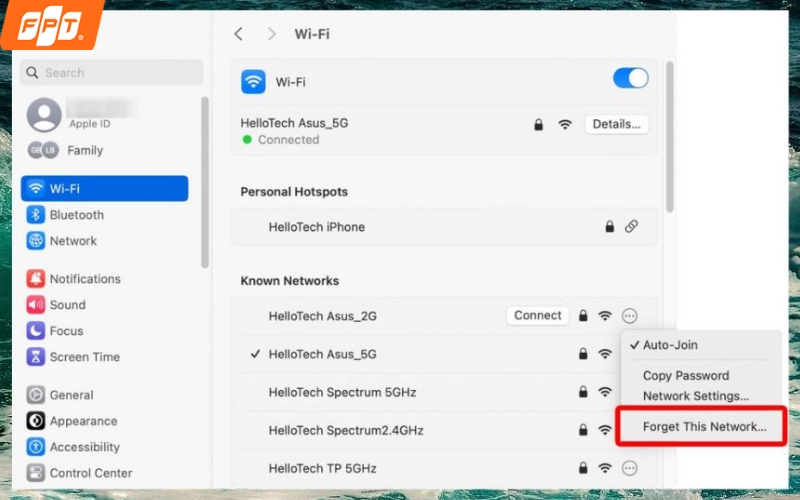
Task: Click HelloTech iPhone hotspot link icon
Action: [x=631, y=227]
